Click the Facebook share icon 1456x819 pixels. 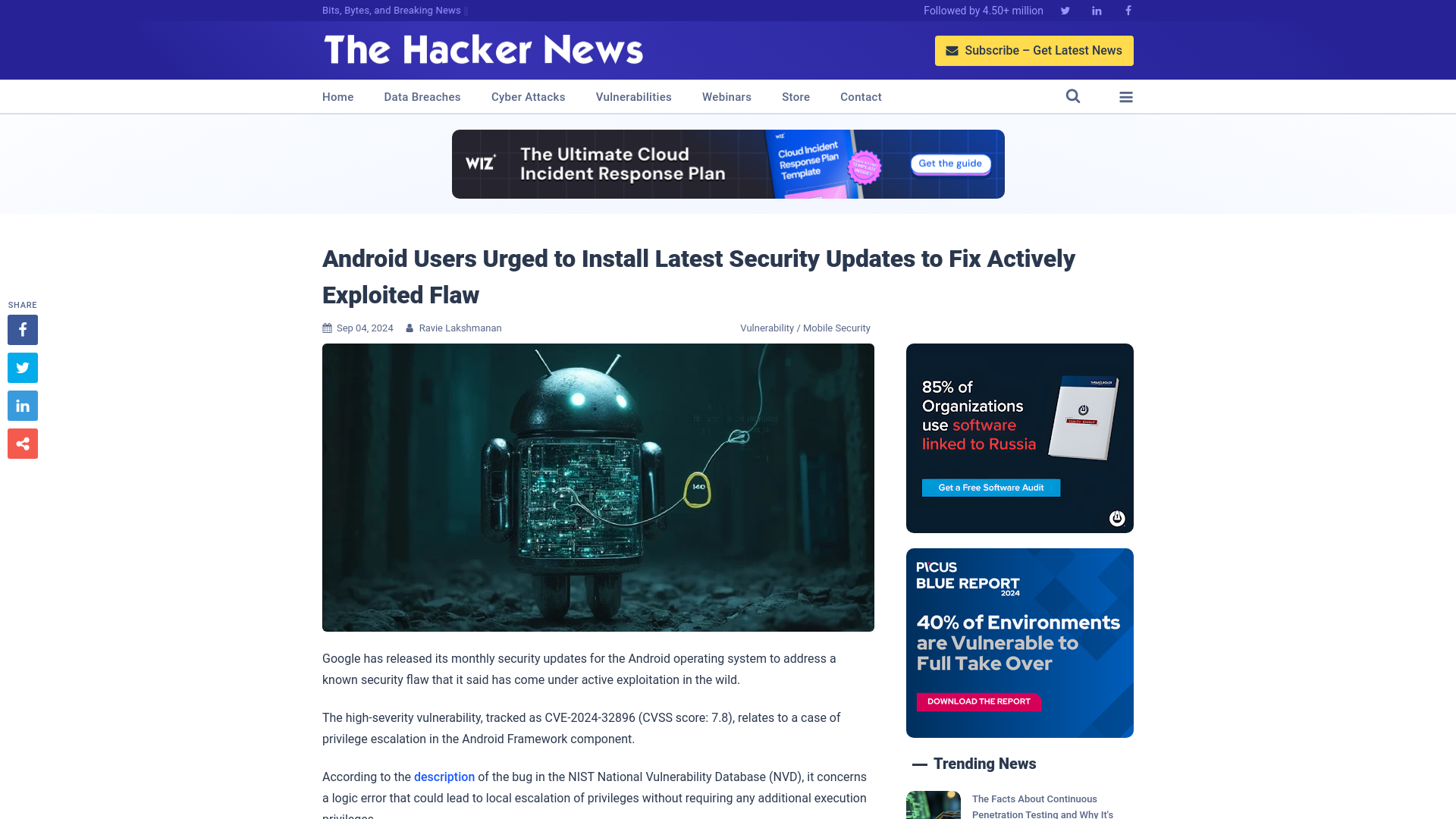(x=22, y=329)
